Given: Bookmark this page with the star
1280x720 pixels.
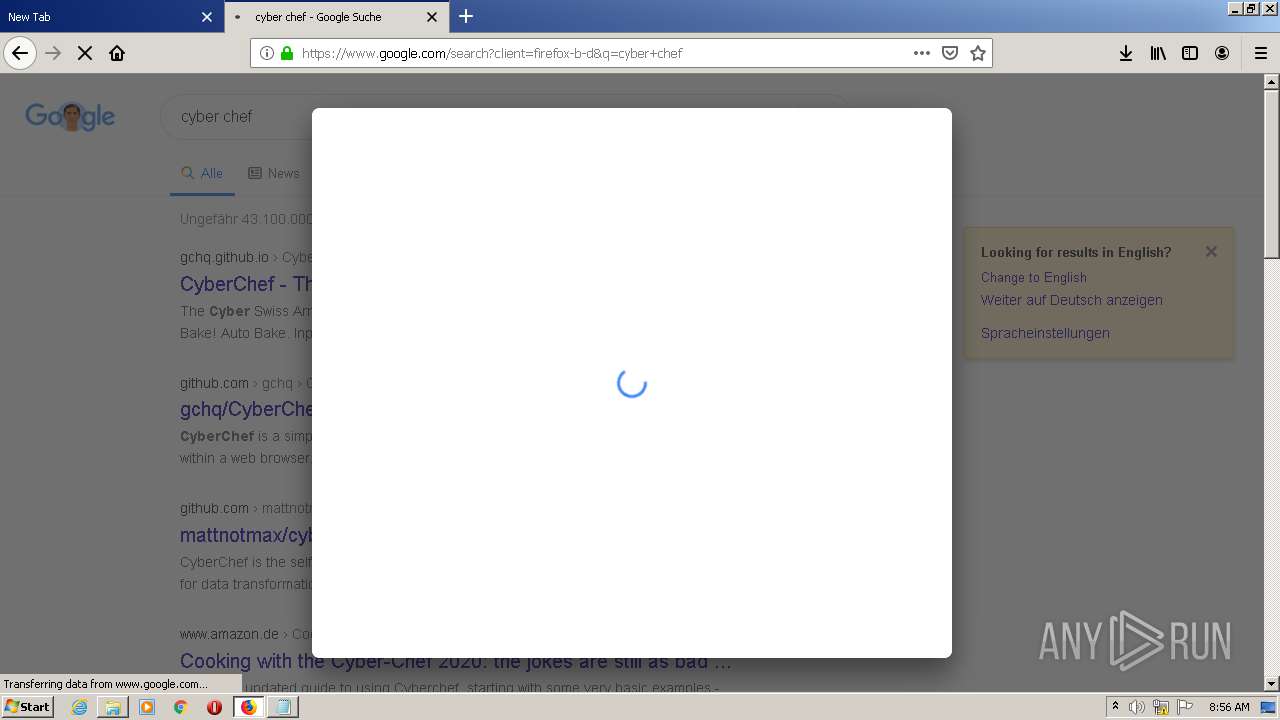Looking at the screenshot, I should (978, 53).
